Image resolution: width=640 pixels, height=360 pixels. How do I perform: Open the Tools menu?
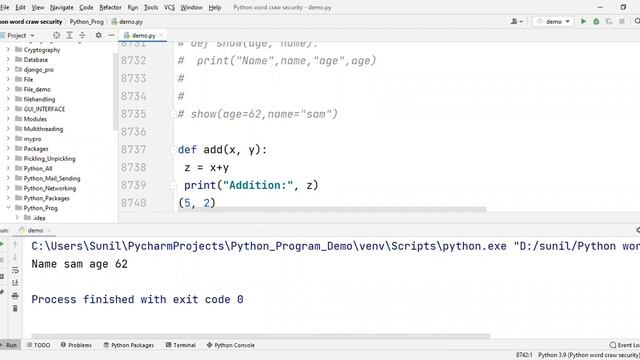[151, 7]
